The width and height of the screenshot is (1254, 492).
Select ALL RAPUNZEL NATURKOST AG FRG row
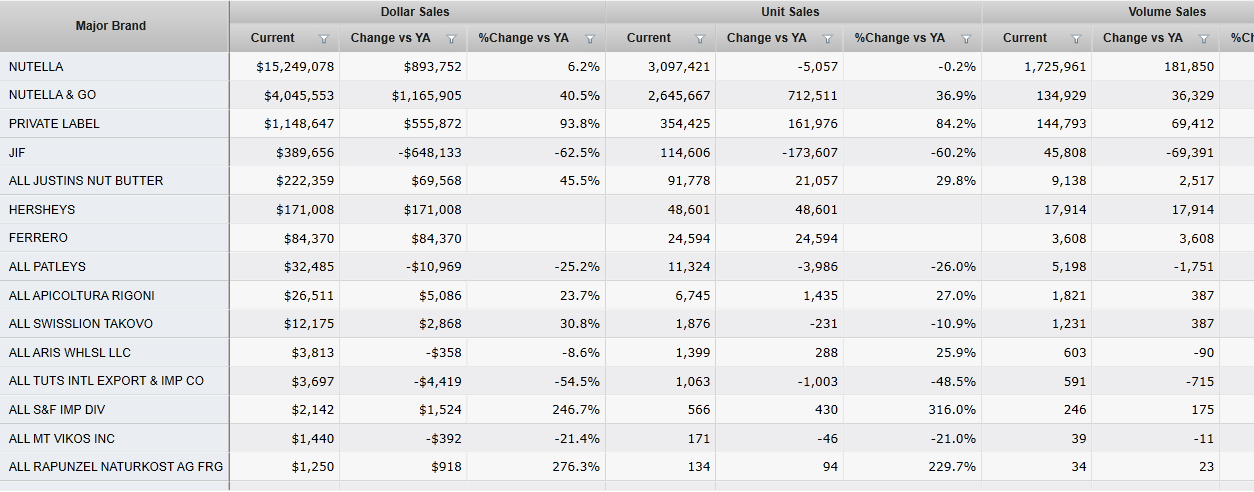116,467
